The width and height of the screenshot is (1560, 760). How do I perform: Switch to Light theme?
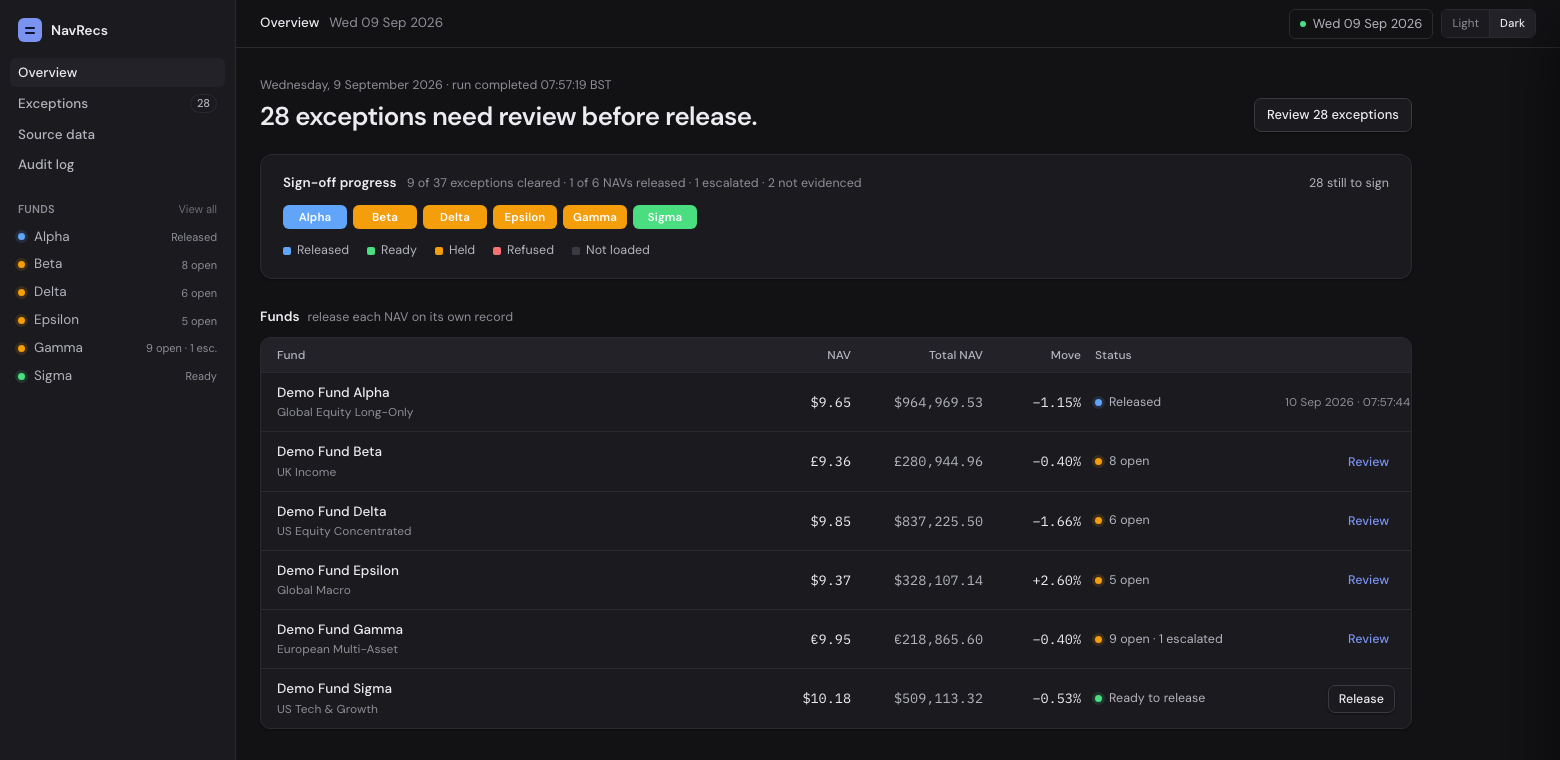click(1465, 24)
